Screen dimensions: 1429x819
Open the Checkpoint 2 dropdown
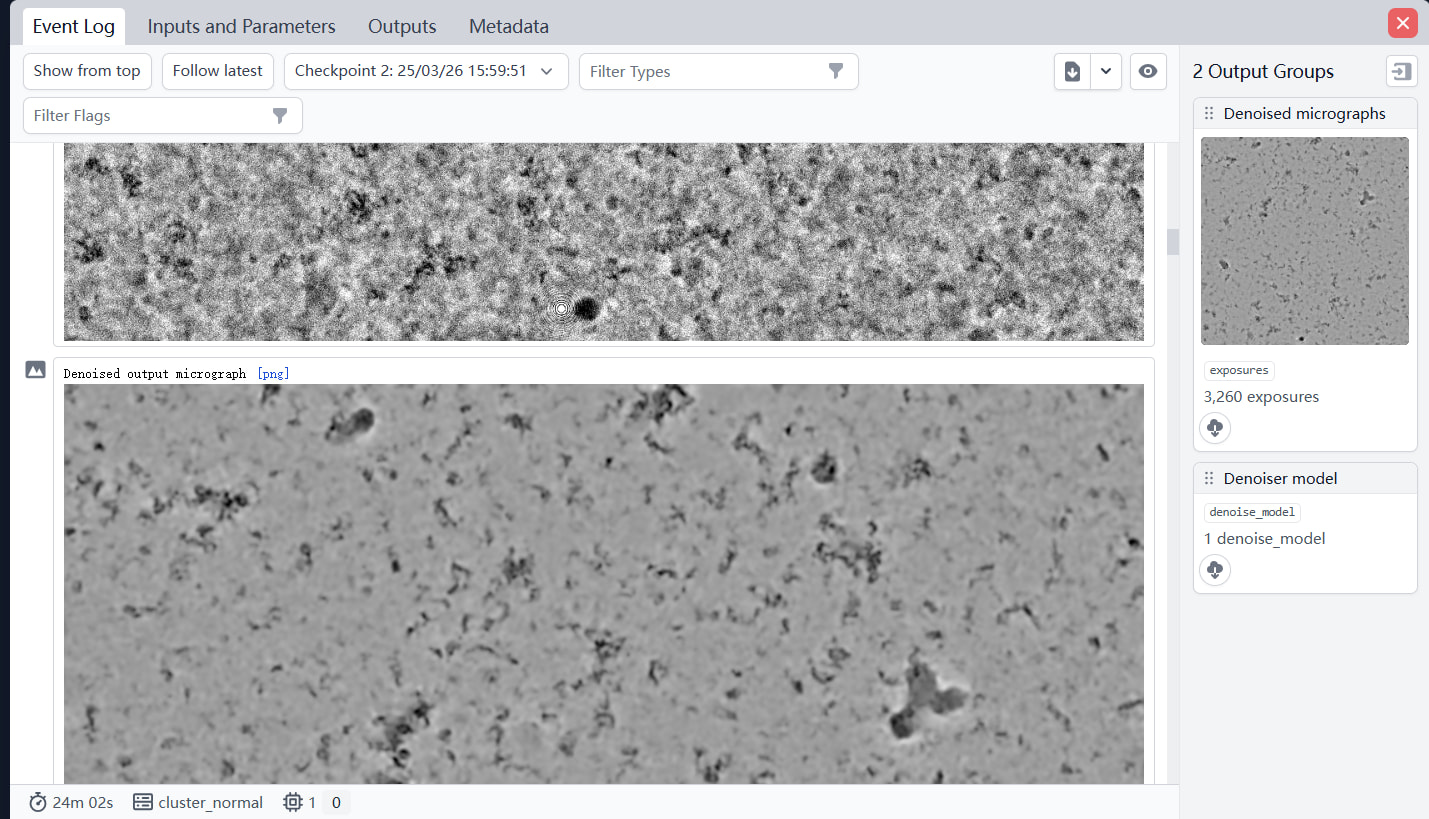pyautogui.click(x=426, y=72)
